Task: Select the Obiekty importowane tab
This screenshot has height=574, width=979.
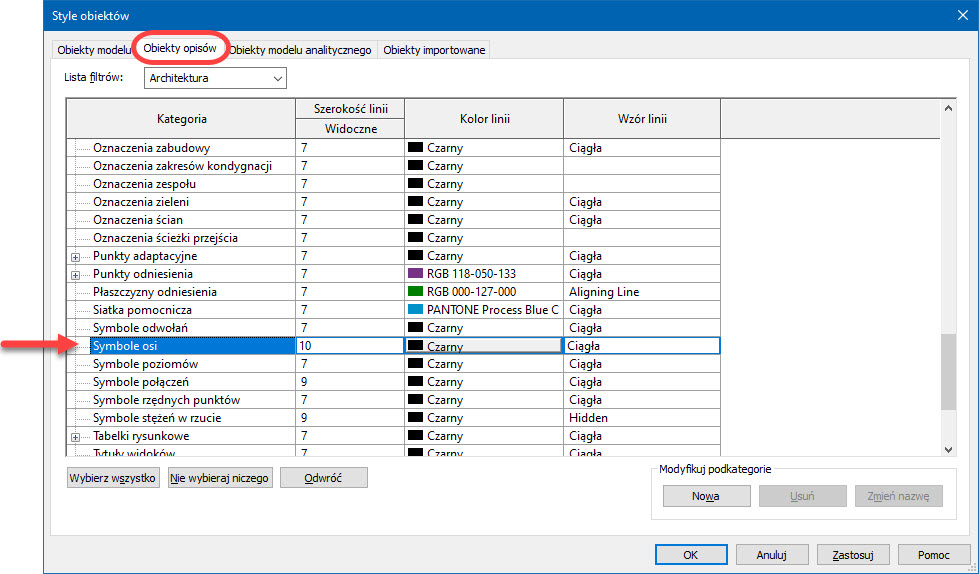Action: click(x=434, y=50)
